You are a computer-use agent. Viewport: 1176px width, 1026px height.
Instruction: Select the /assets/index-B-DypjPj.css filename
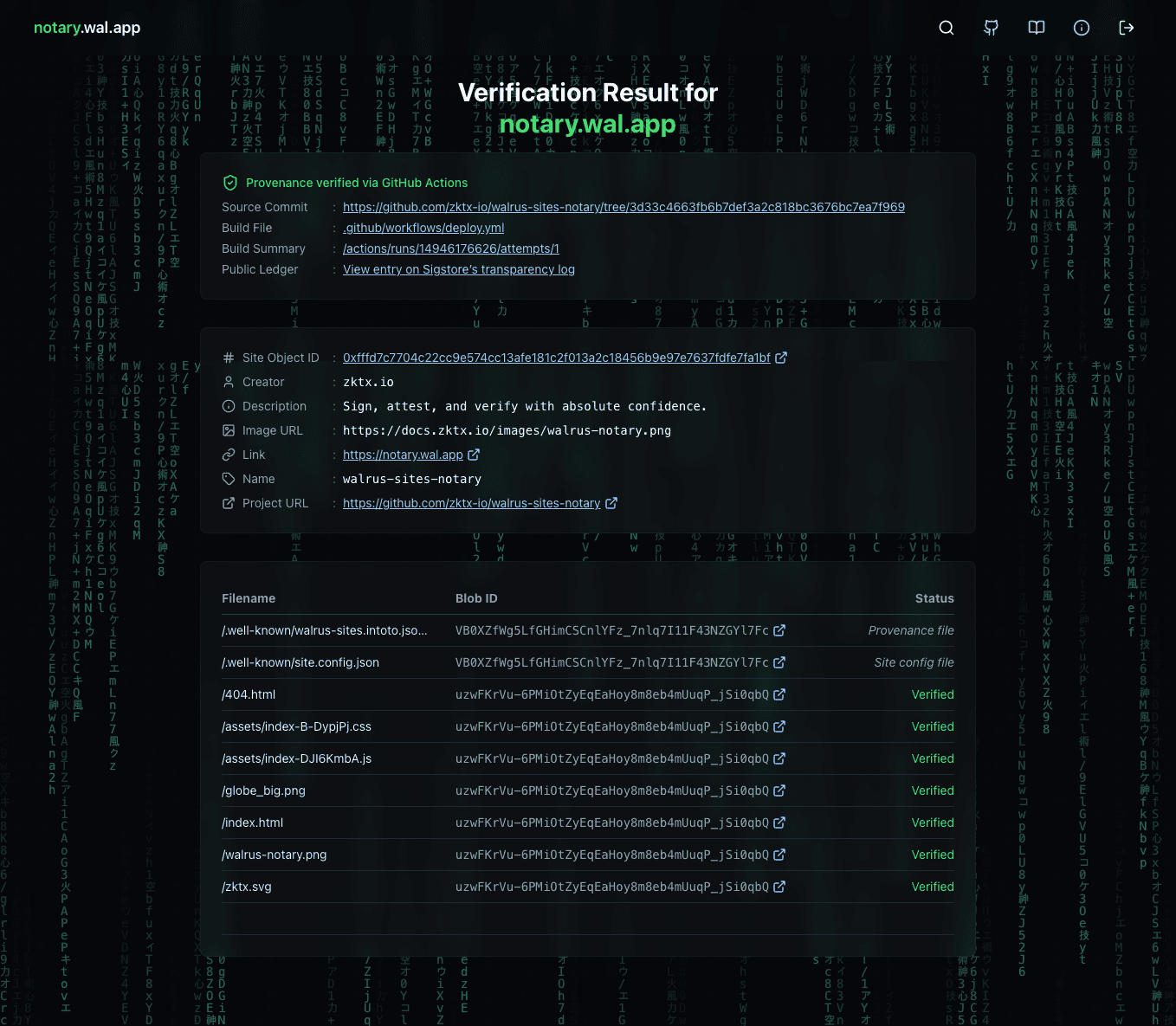pos(296,726)
